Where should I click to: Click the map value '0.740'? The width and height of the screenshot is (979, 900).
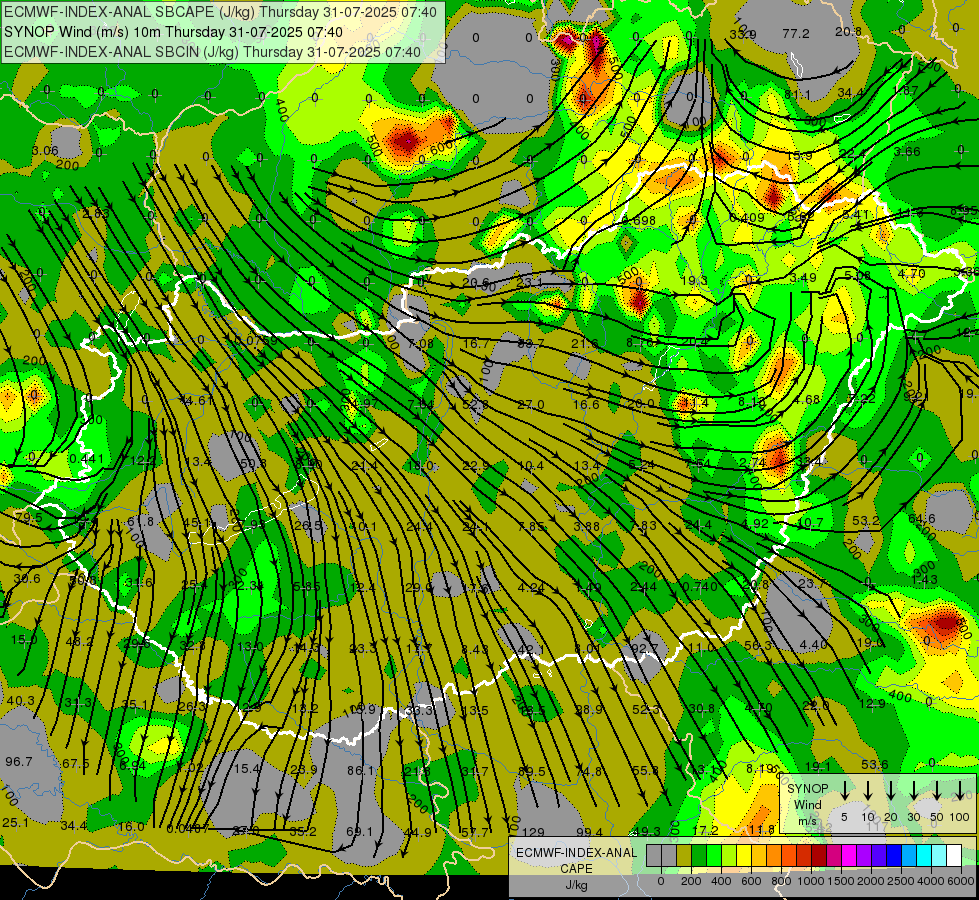click(x=700, y=586)
